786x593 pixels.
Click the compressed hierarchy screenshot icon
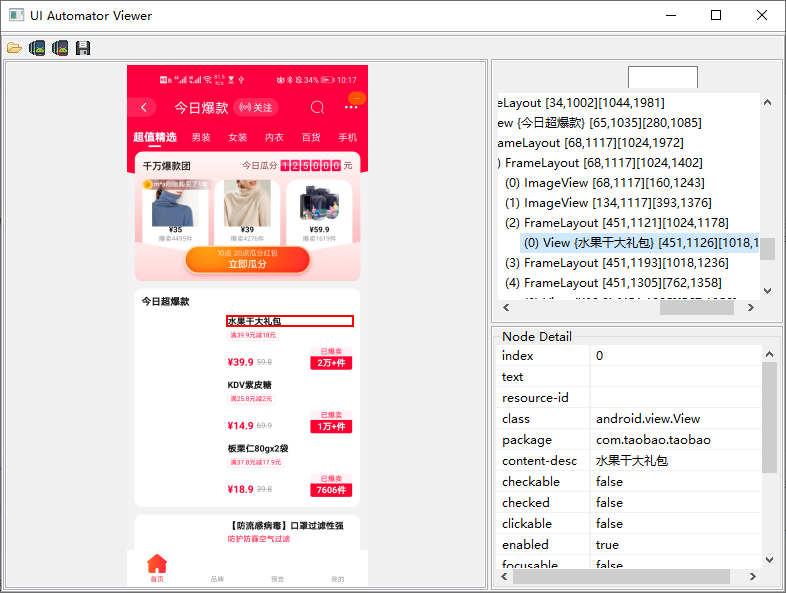point(60,48)
